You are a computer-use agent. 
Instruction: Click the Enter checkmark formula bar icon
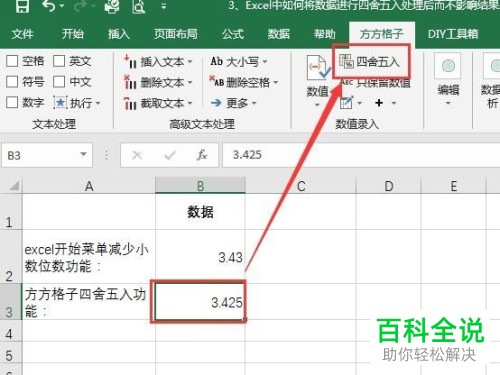click(170, 155)
